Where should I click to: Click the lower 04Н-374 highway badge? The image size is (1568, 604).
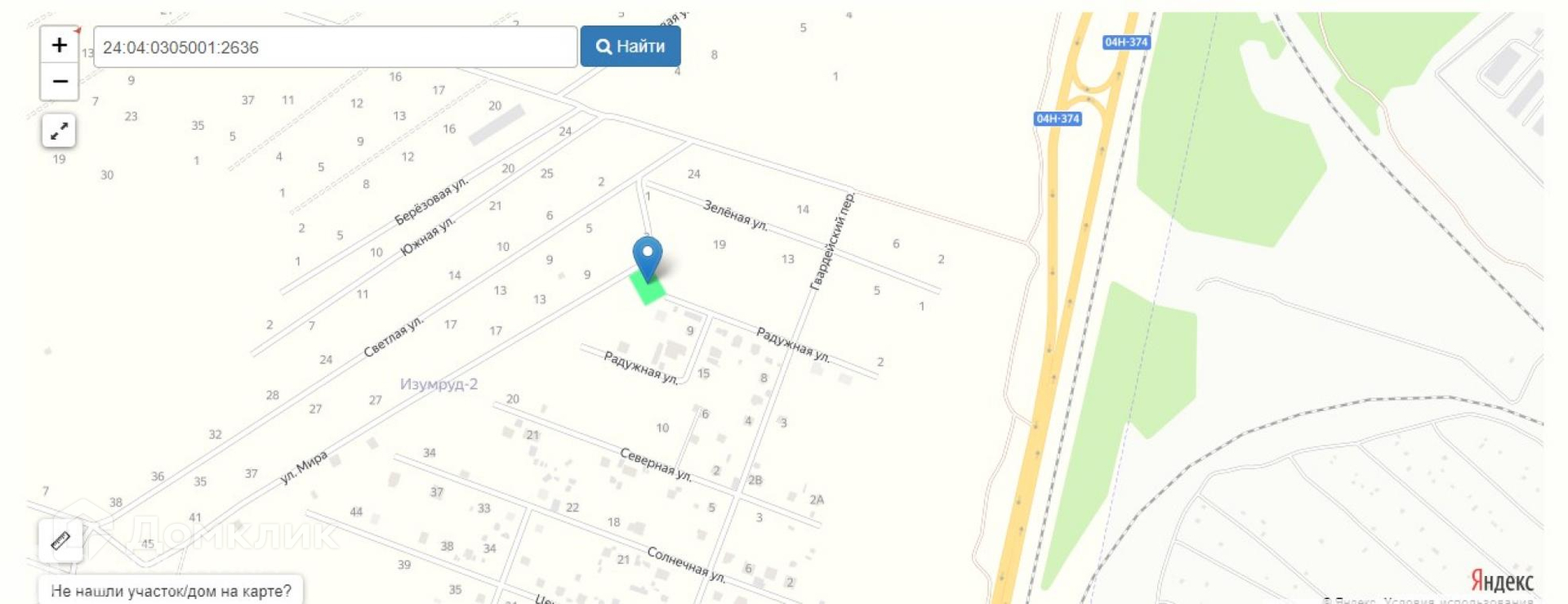click(1058, 119)
